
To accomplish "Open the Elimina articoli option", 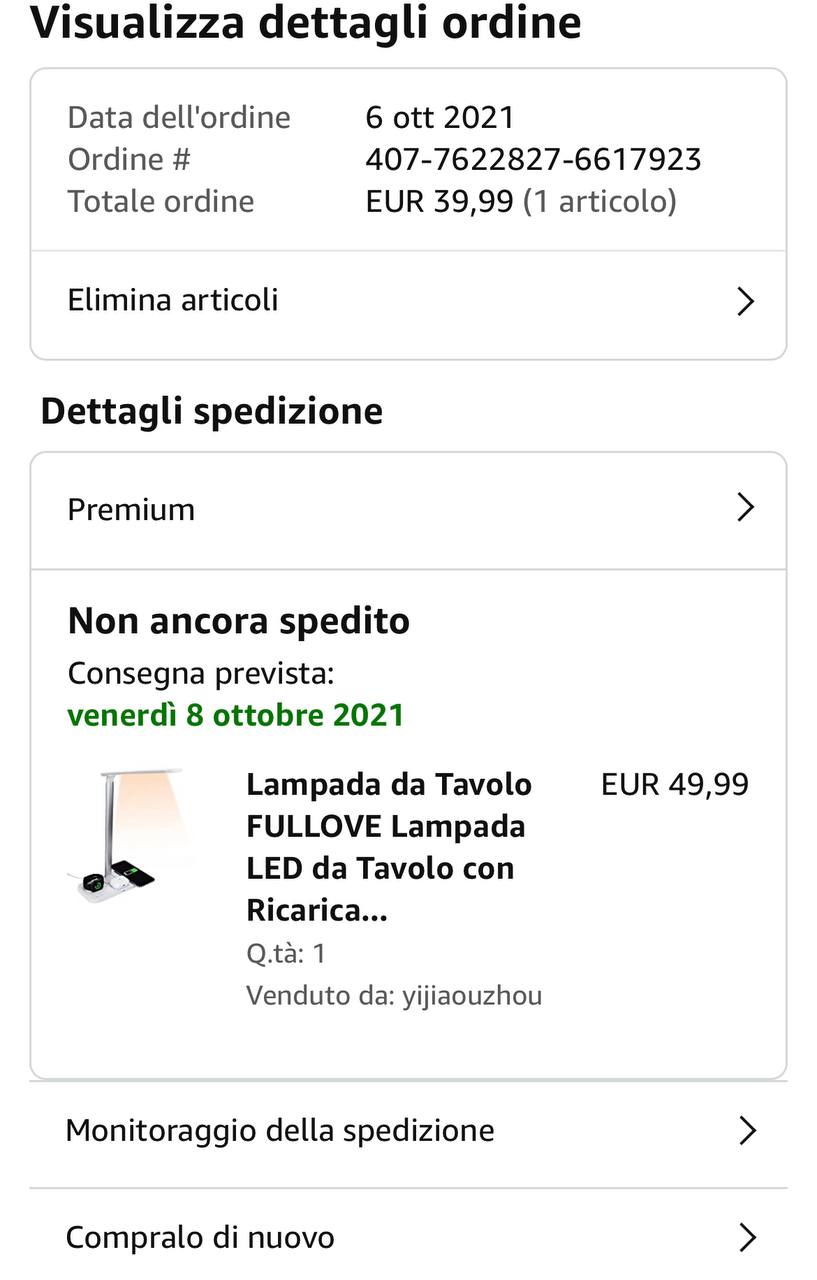I will click(173, 300).
